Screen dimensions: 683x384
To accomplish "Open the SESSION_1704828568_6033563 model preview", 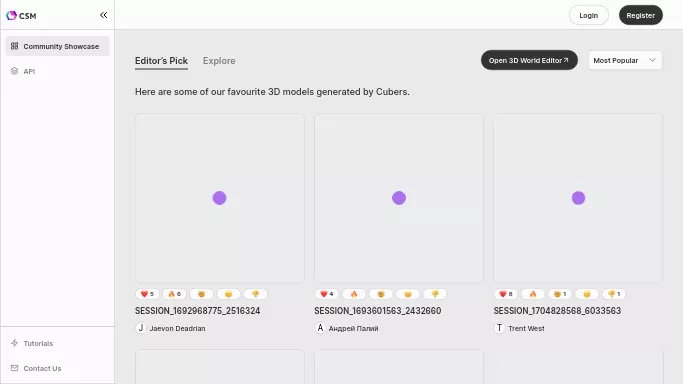I will [578, 198].
